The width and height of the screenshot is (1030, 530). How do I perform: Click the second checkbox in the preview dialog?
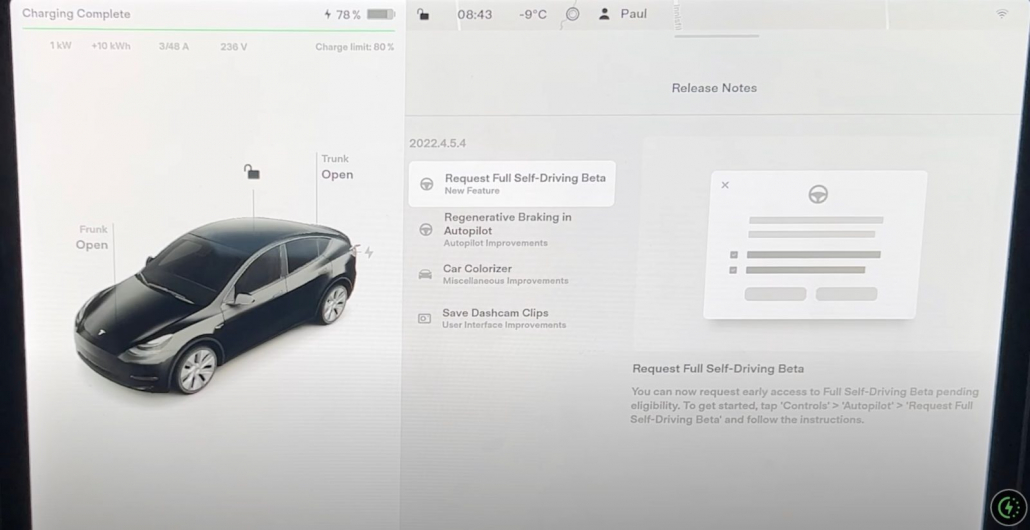[734, 270]
